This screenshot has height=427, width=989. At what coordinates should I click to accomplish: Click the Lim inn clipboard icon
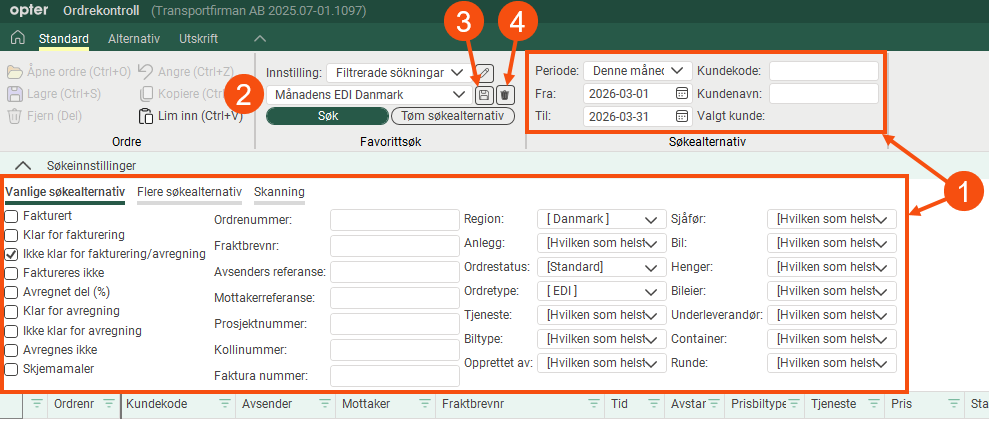(146, 115)
